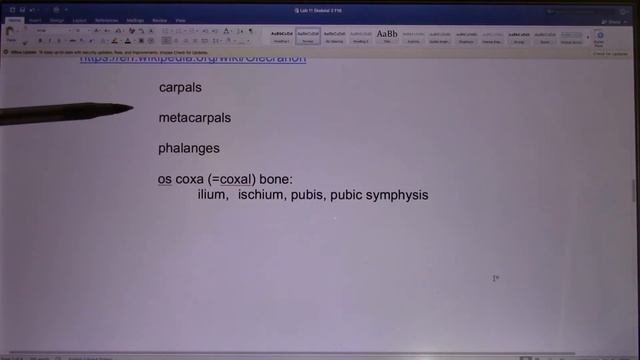Click the Undo arrow icon
640x360 pixels.
click(32, 9)
